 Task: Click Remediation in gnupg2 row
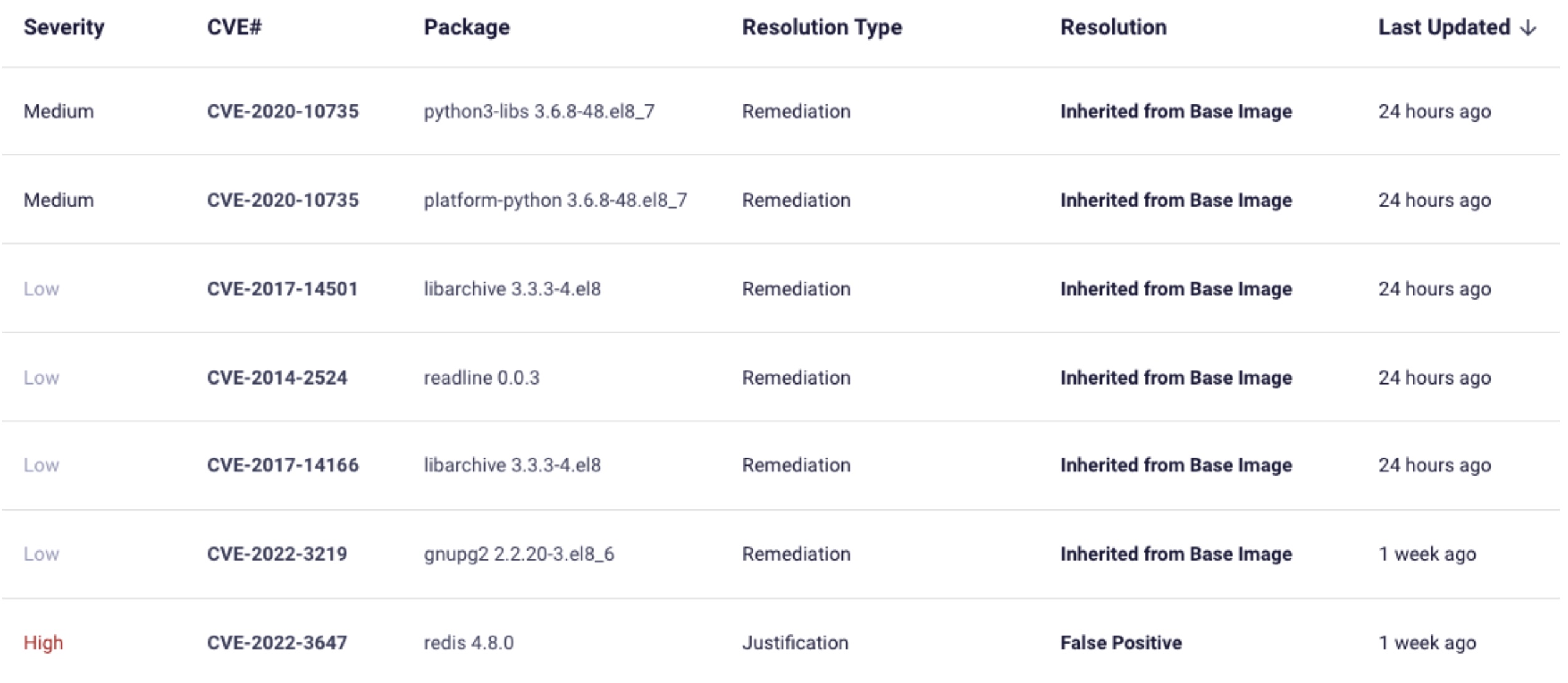pos(796,553)
